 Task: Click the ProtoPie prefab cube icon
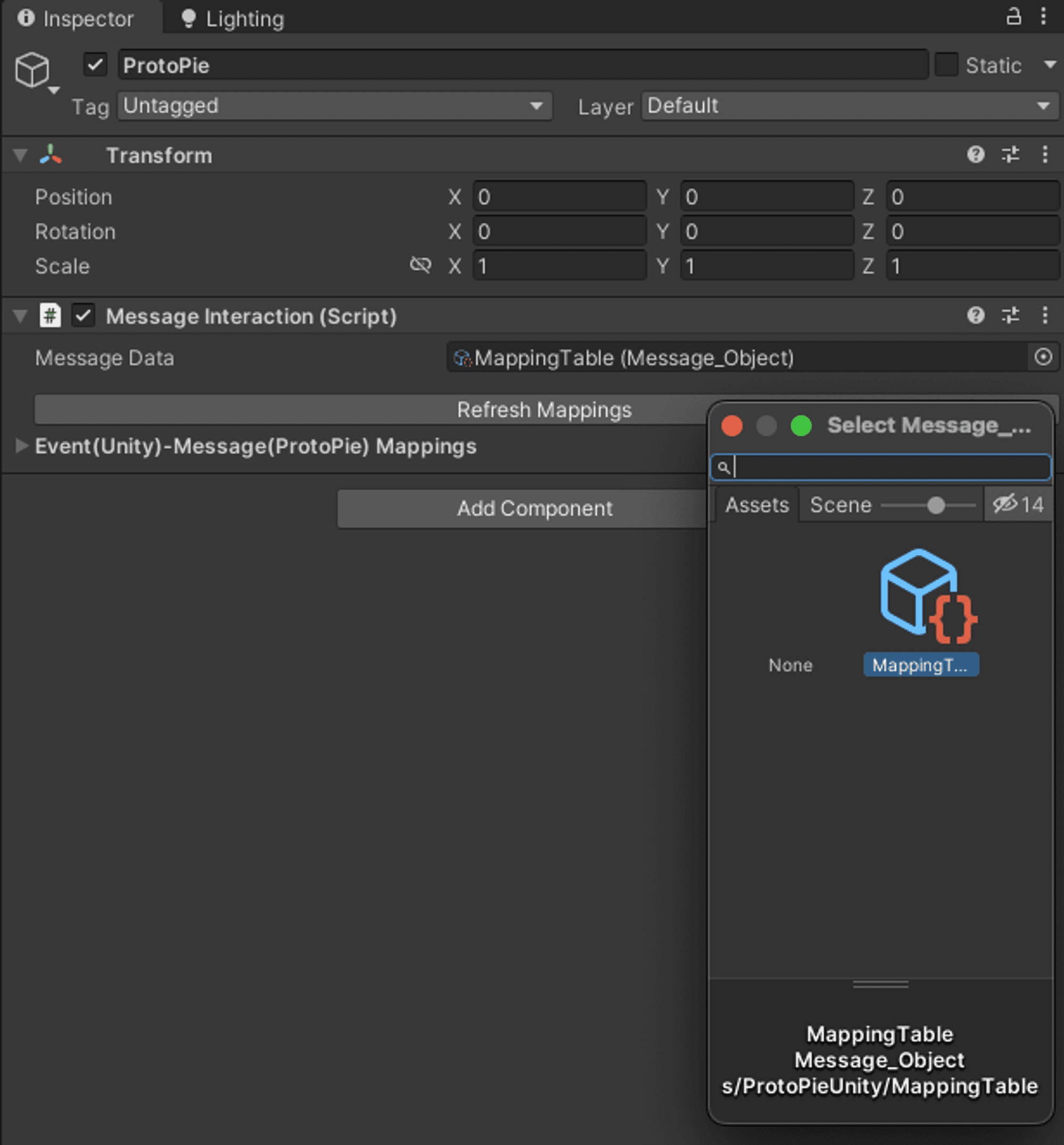point(32,69)
